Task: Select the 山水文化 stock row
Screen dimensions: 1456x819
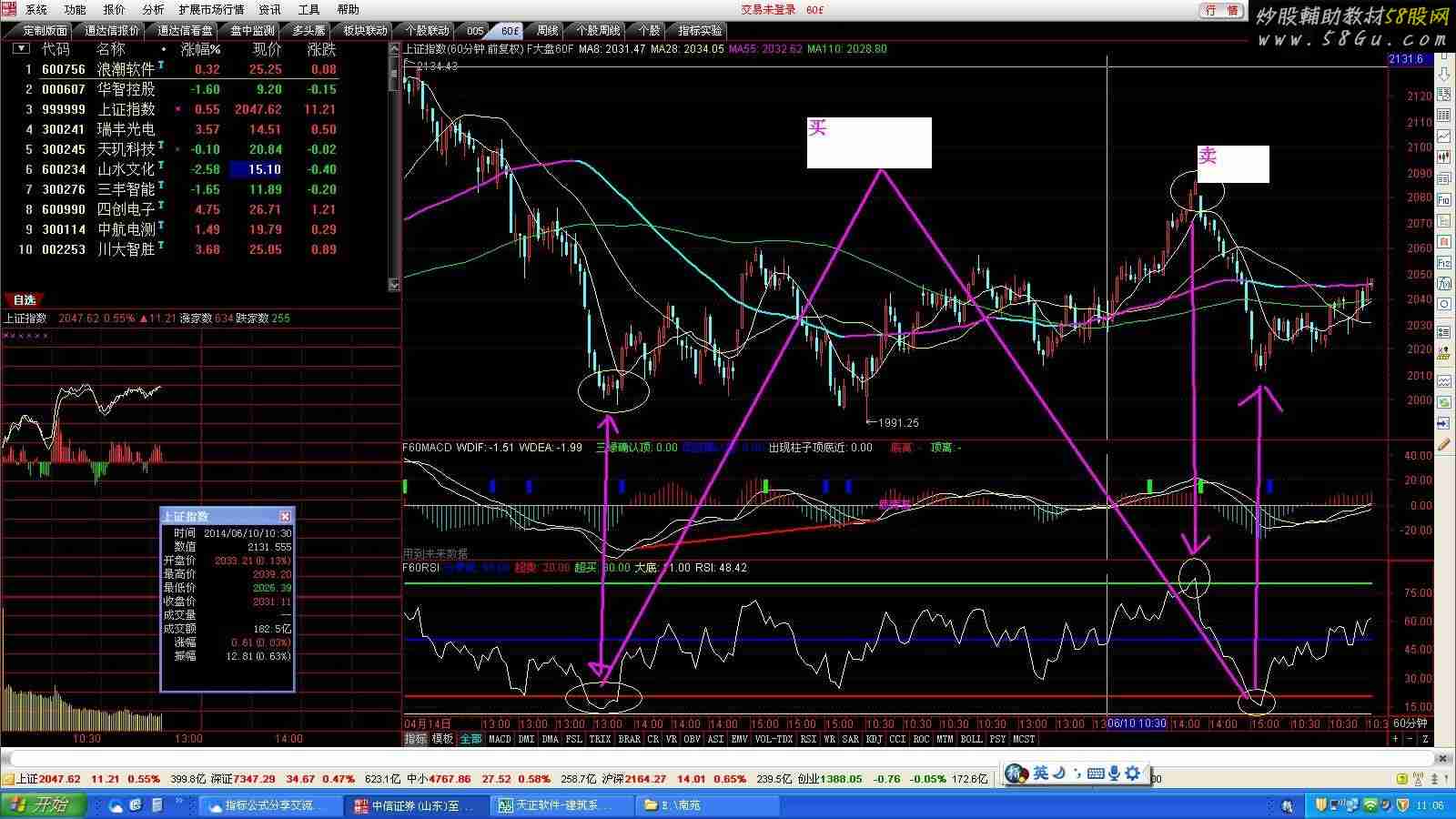Action: pyautogui.click(x=126, y=169)
